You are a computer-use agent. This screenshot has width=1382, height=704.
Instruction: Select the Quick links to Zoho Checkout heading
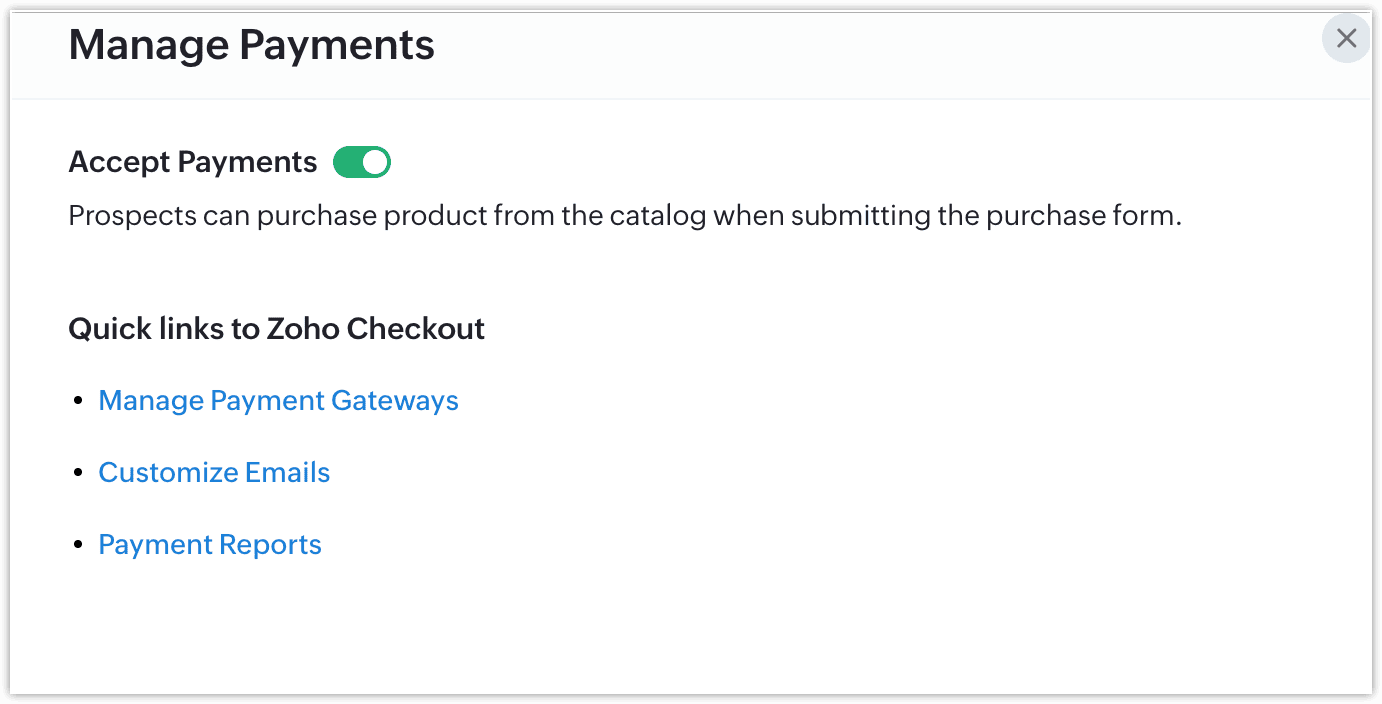[x=276, y=329]
